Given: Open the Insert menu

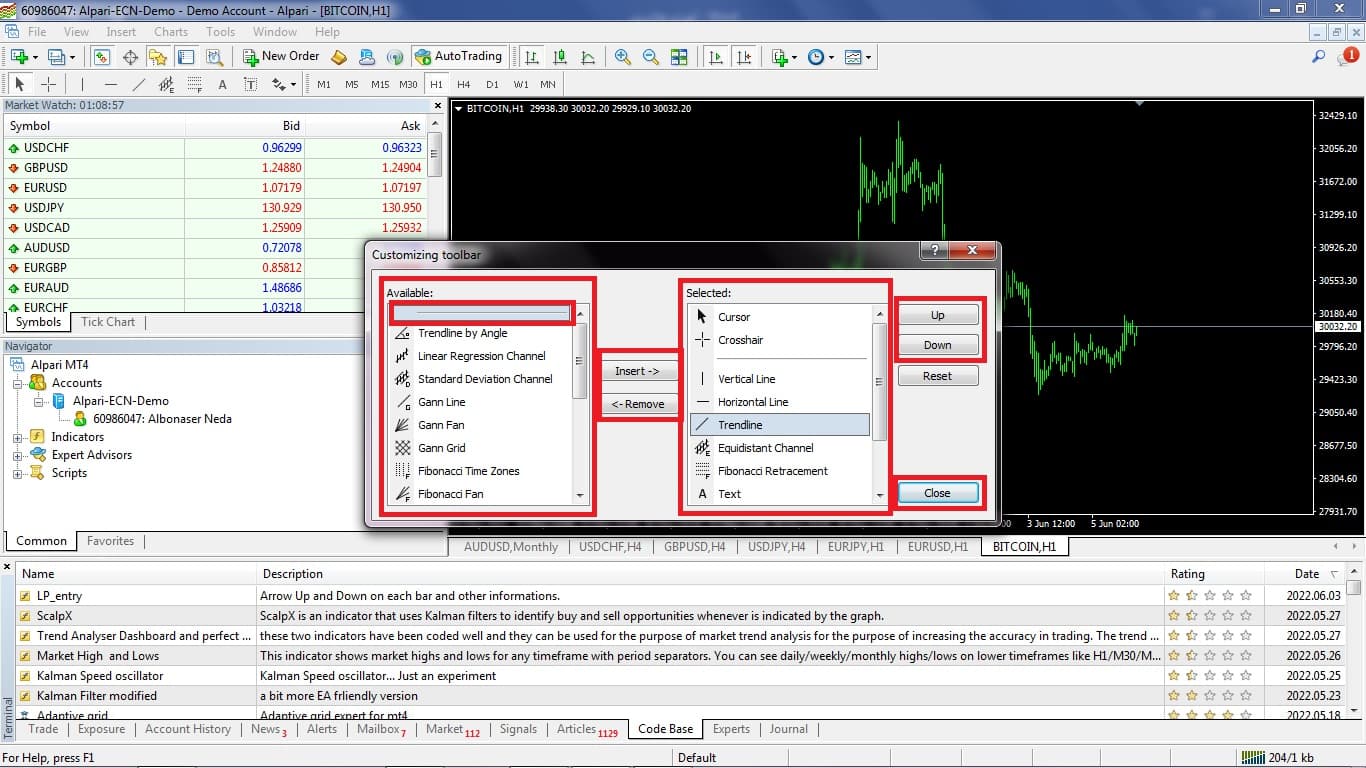Looking at the screenshot, I should click(121, 31).
